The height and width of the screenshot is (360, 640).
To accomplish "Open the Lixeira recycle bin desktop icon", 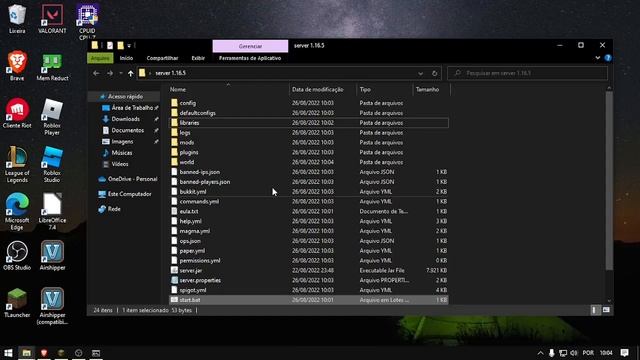I will [17, 18].
